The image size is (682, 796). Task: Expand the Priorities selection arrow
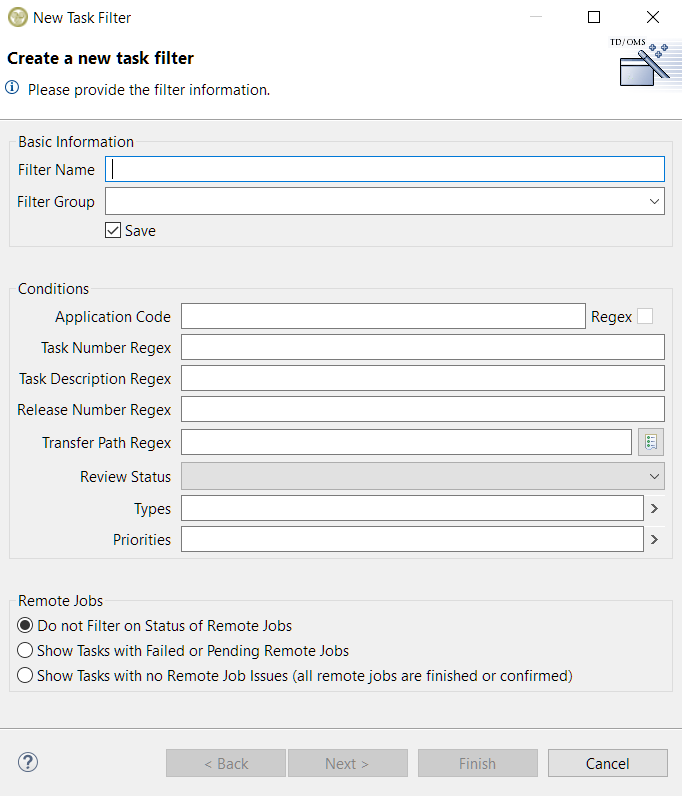(x=654, y=539)
